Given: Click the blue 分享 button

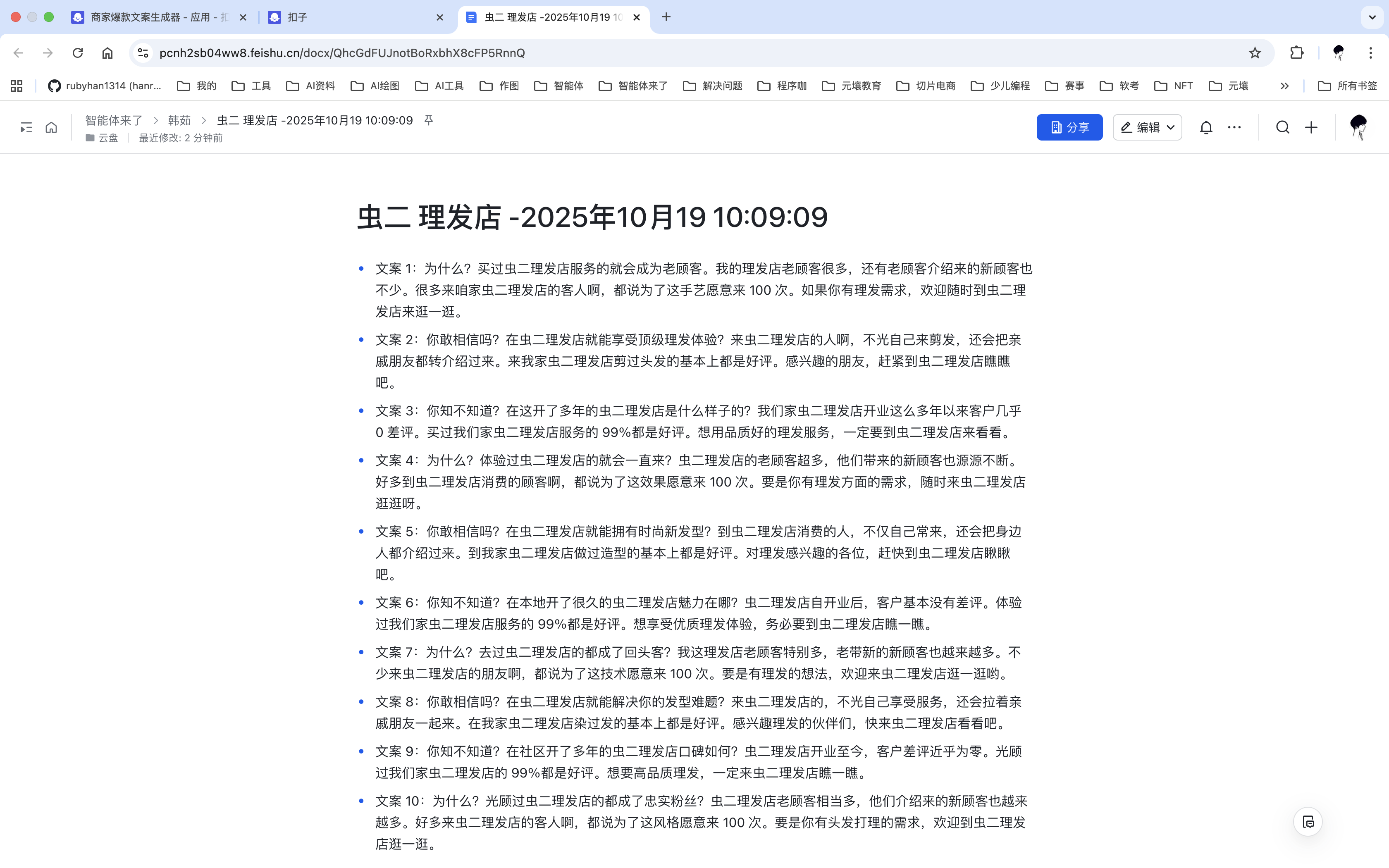Looking at the screenshot, I should [x=1069, y=127].
